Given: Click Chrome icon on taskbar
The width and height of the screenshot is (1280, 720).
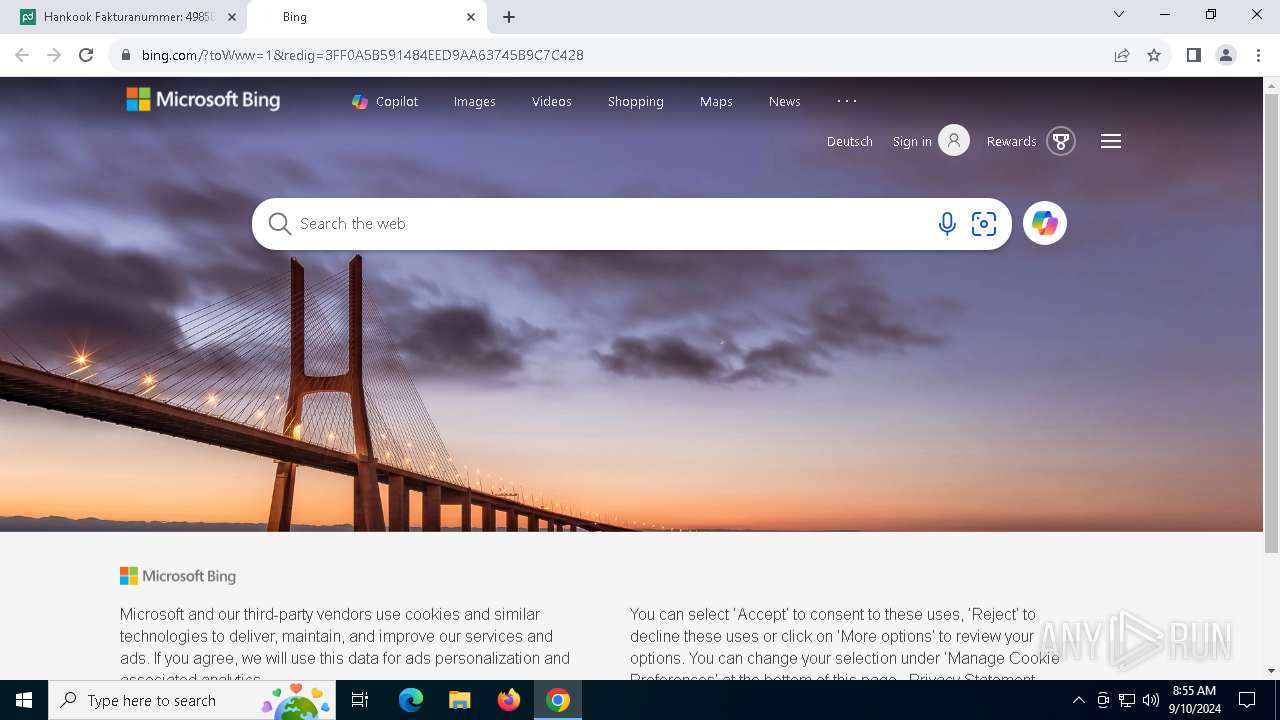Looking at the screenshot, I should tap(558, 700).
